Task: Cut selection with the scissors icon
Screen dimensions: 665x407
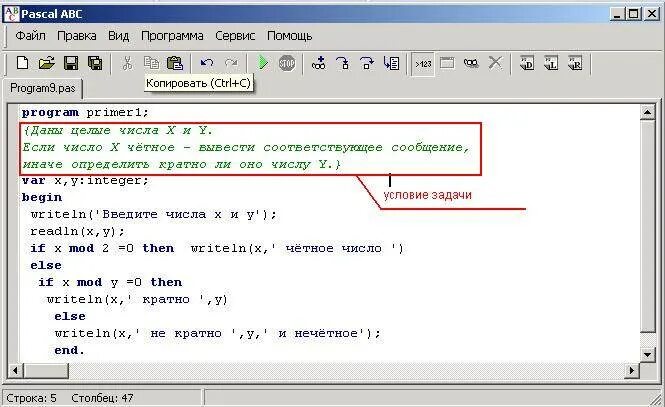Action: click(127, 63)
